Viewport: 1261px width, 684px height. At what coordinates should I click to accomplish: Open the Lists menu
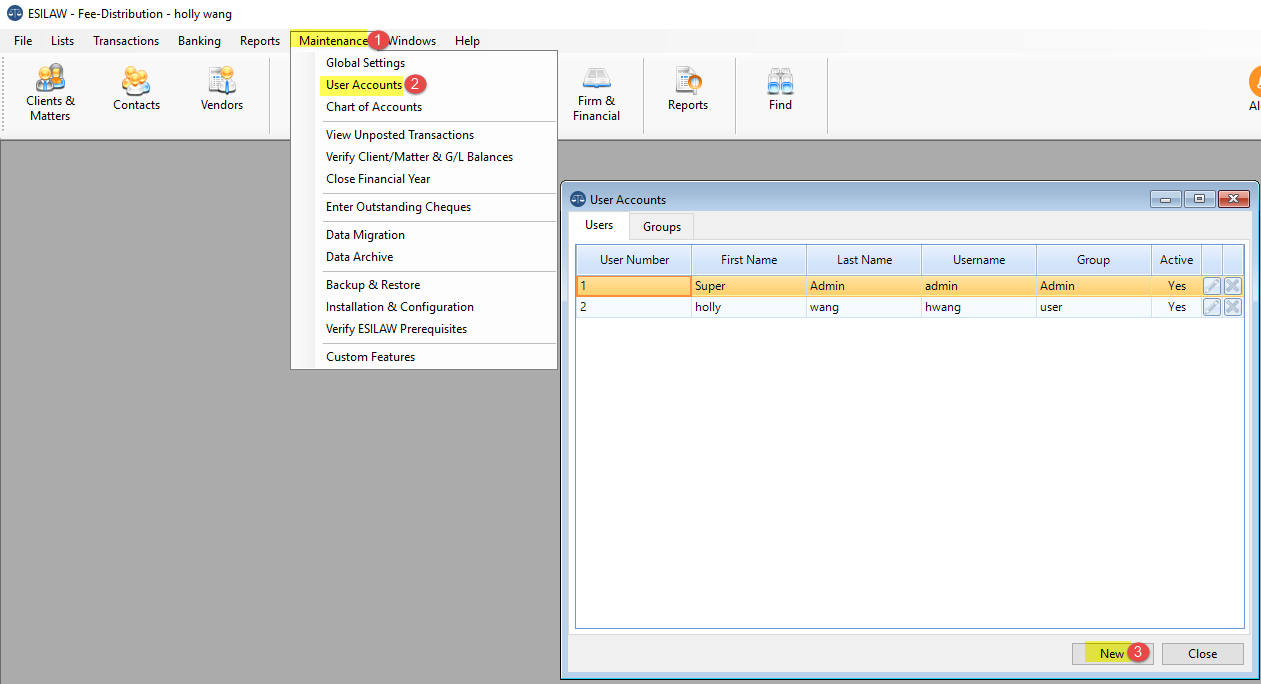(x=62, y=41)
